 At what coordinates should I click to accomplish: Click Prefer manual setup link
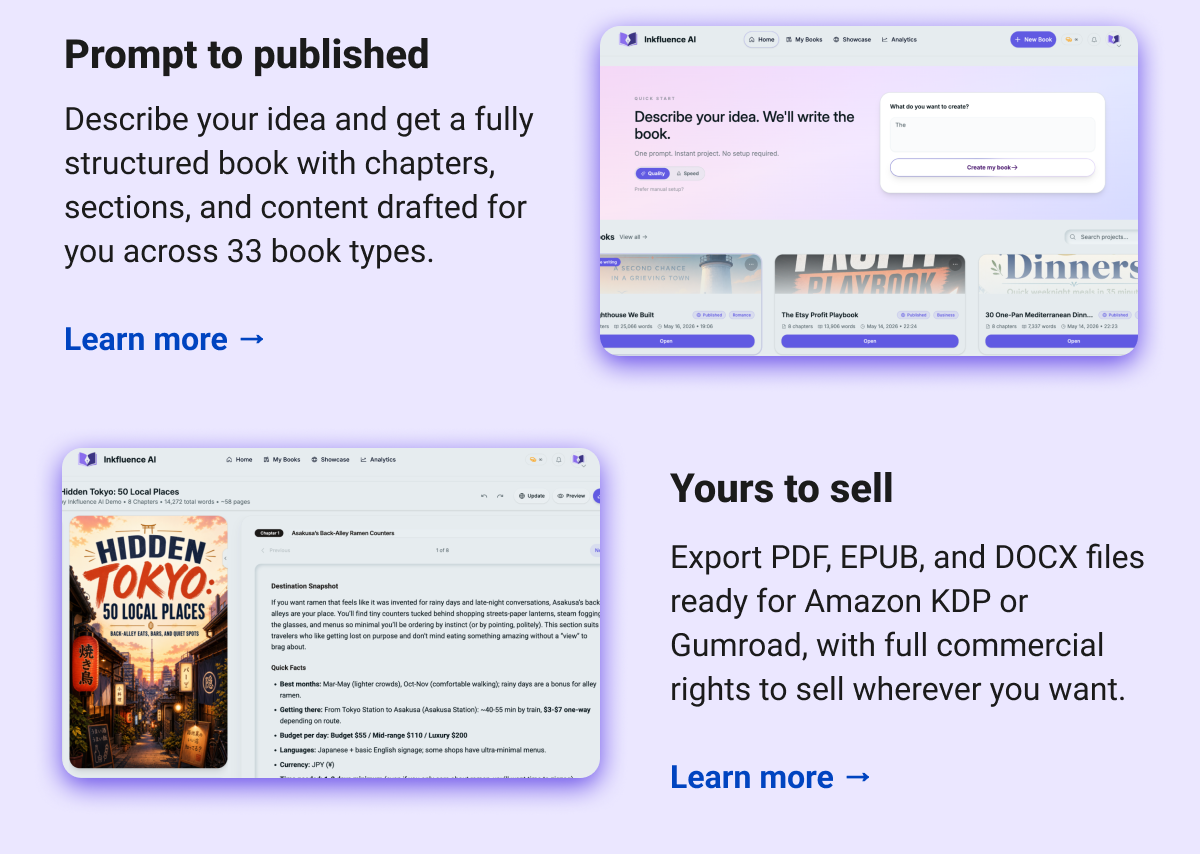659,189
